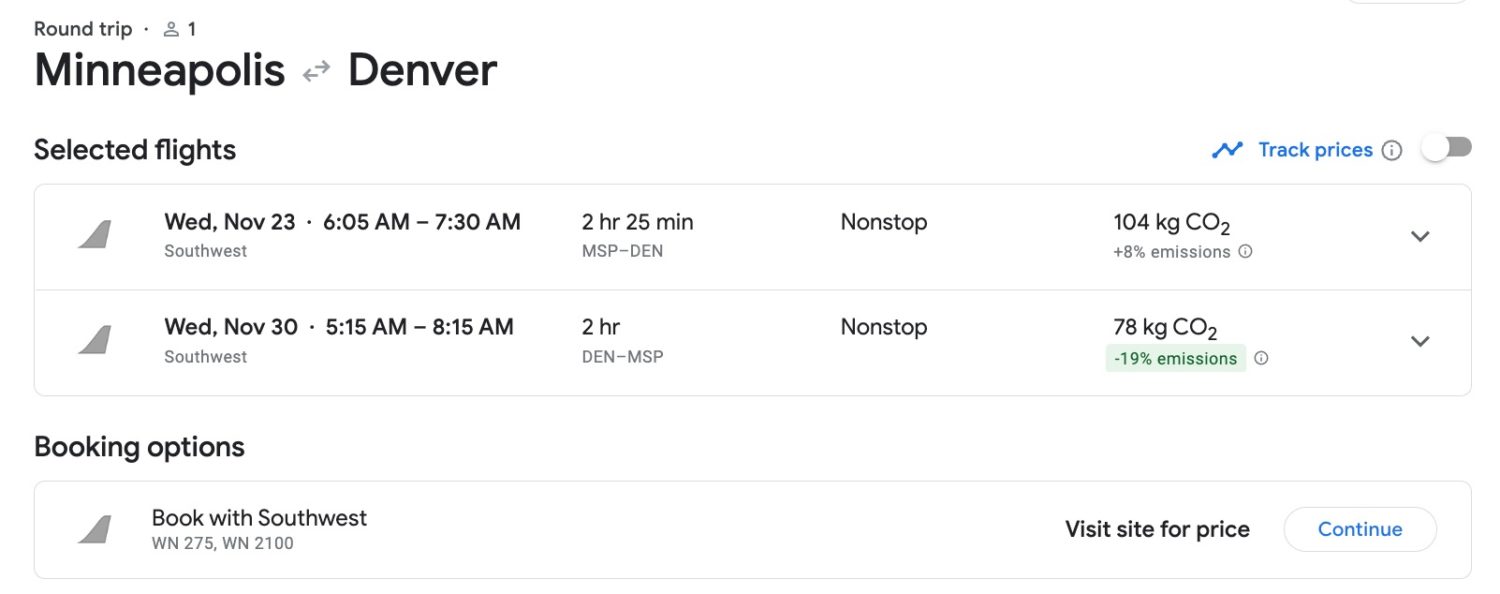Click the info icon next to +8% emissions
This screenshot has width=1500, height=594.
[1247, 252]
